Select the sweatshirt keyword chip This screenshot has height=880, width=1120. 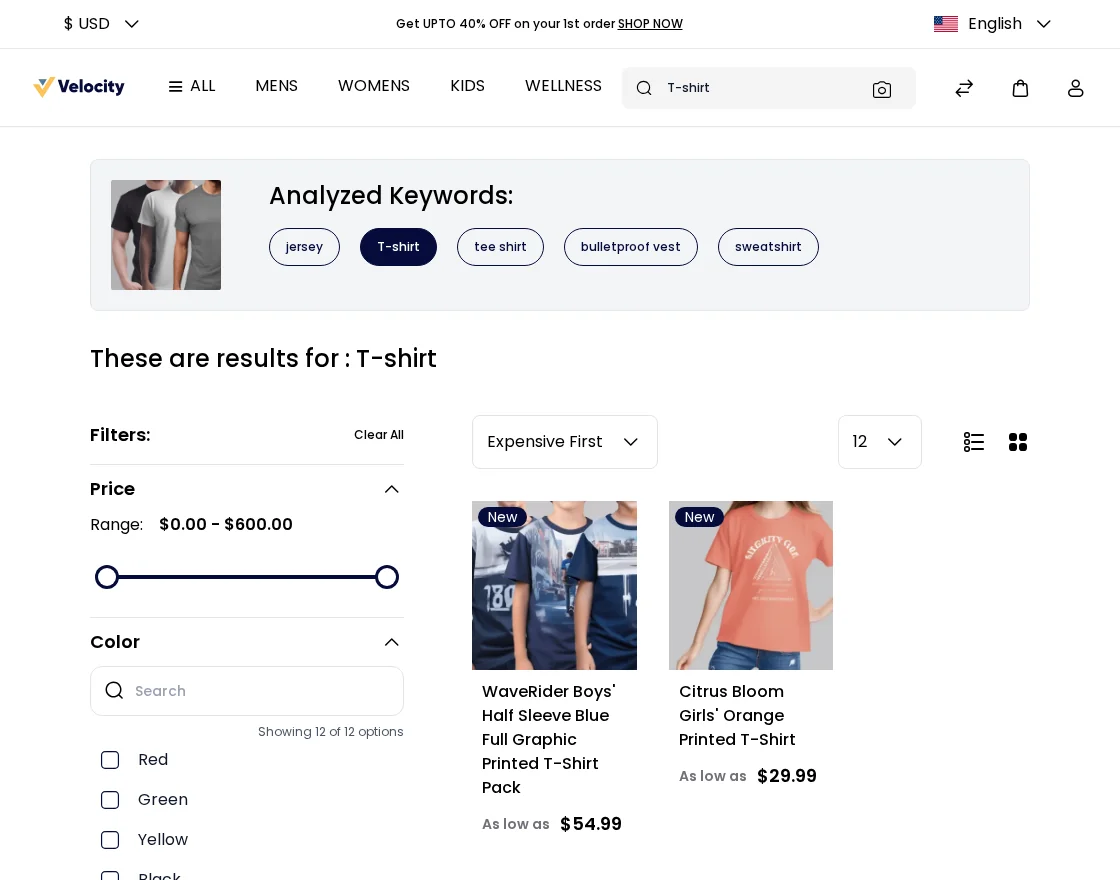(x=768, y=247)
